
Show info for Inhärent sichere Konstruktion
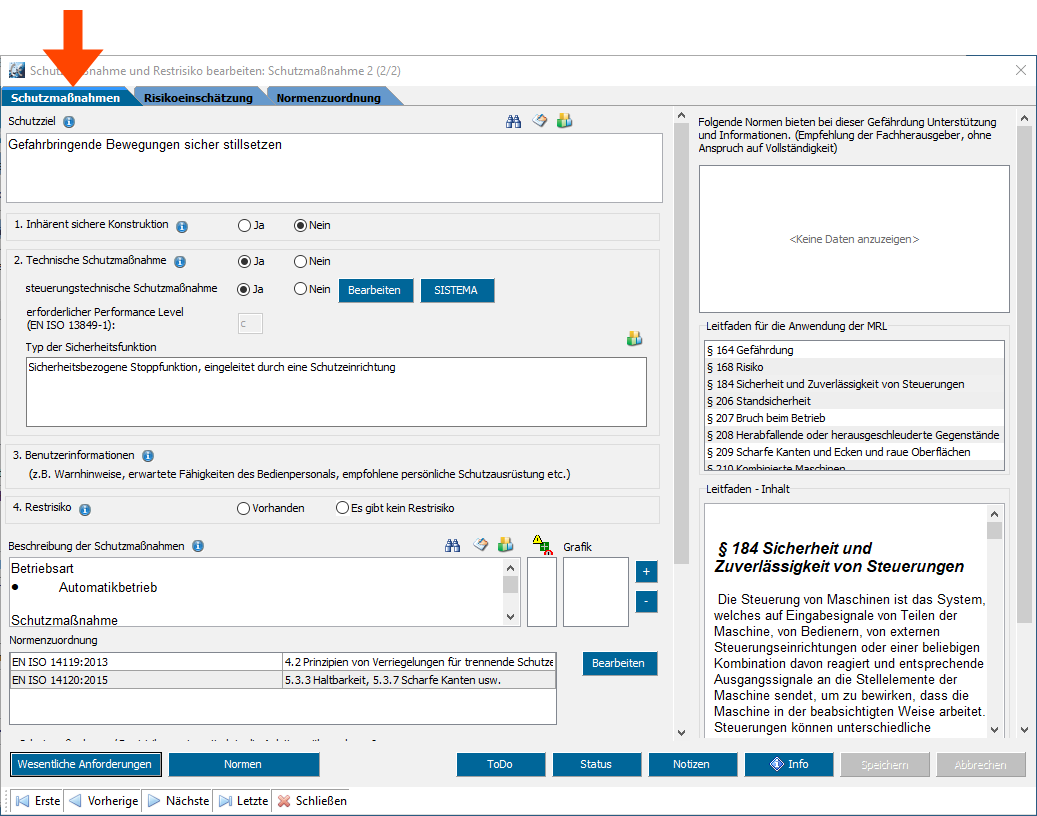[182, 226]
